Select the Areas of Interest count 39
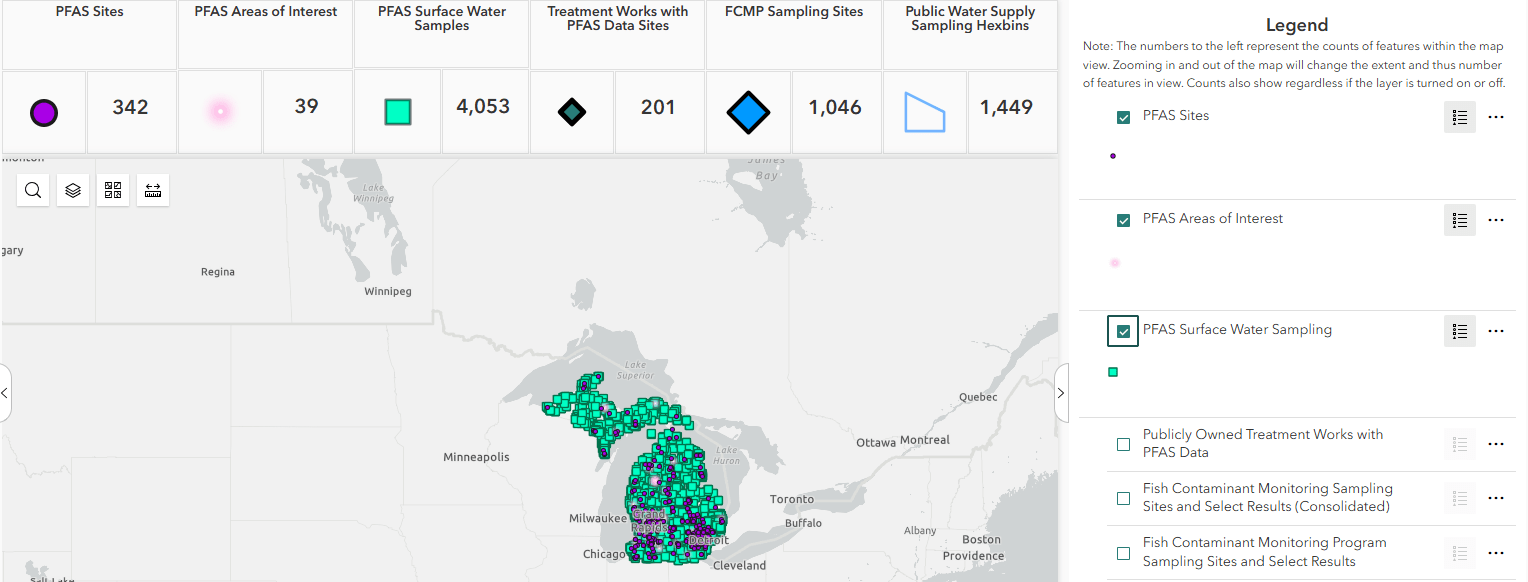The image size is (1528, 582). pos(306,106)
